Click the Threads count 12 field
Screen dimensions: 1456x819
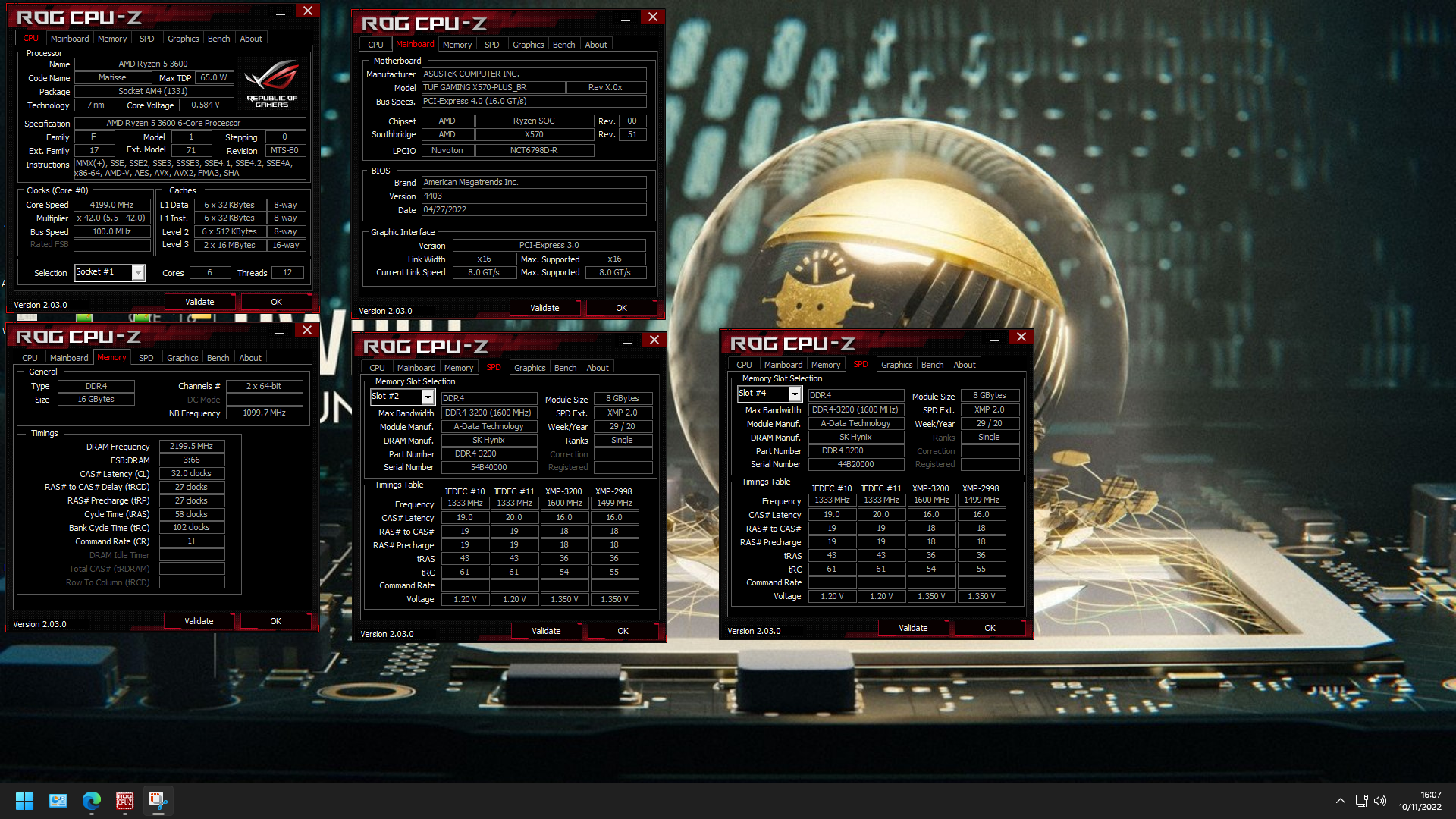(x=287, y=273)
